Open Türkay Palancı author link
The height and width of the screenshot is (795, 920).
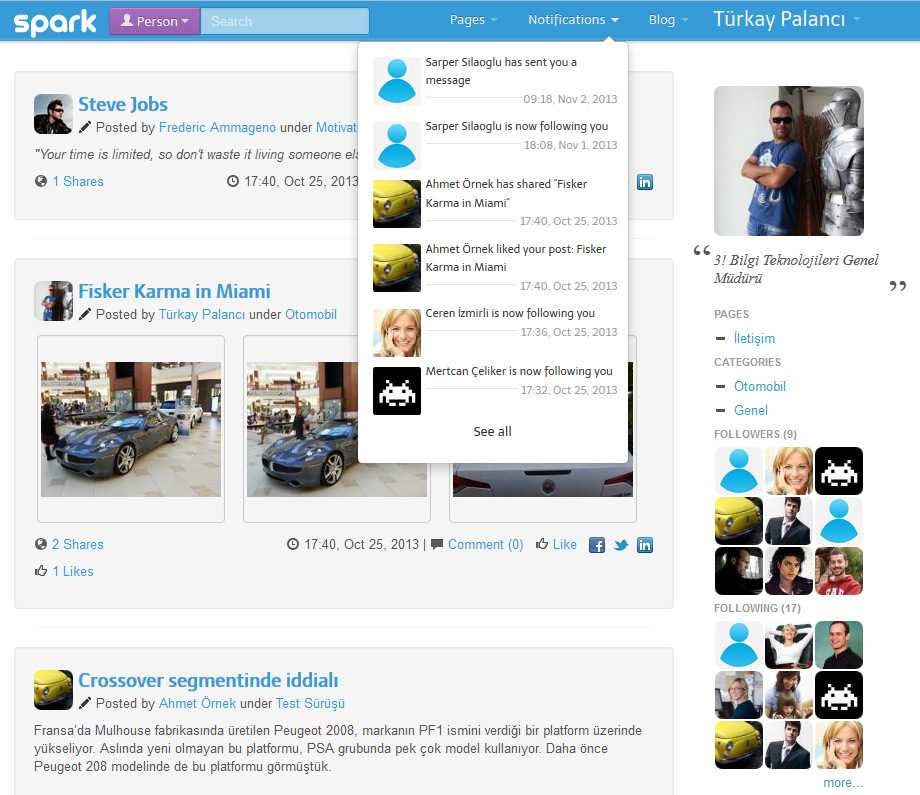(201, 314)
